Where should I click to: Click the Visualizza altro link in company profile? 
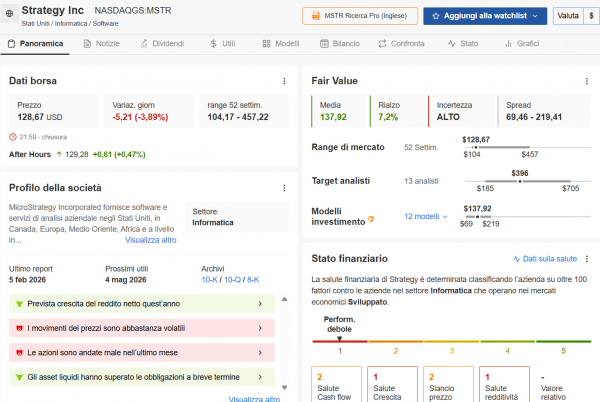(150, 240)
